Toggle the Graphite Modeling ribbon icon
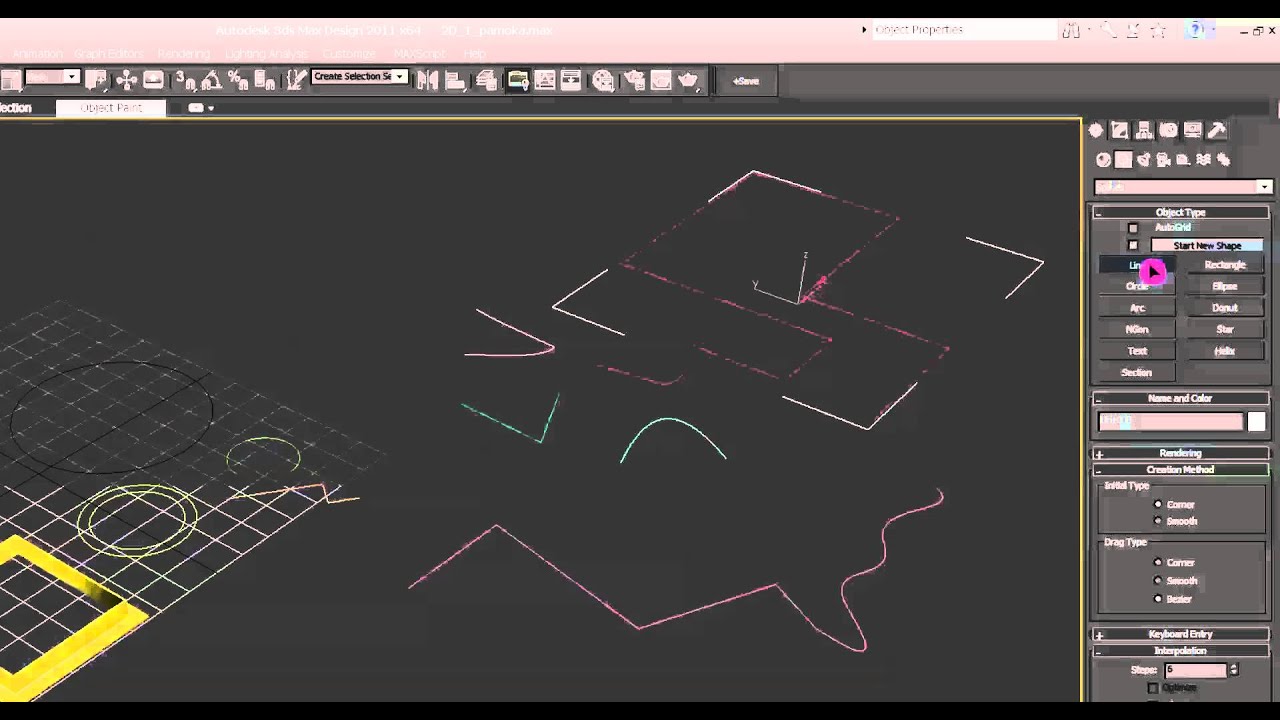Viewport: 1280px width, 720px height. point(518,81)
